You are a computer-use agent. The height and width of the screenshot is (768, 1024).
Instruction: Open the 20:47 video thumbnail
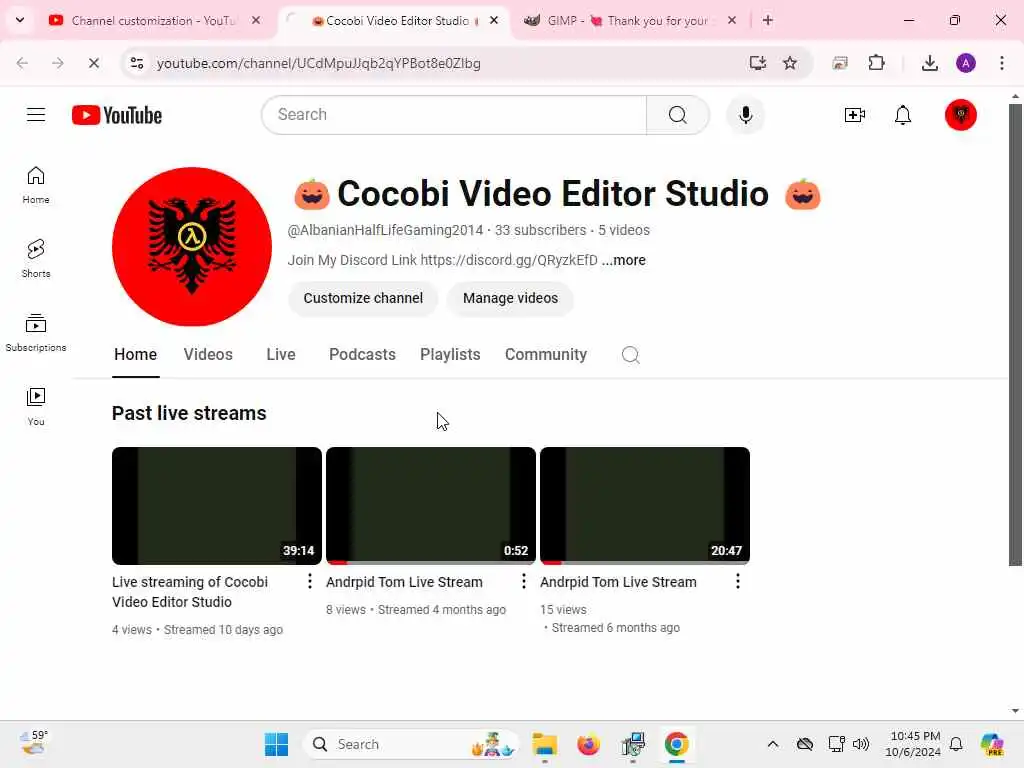(645, 505)
